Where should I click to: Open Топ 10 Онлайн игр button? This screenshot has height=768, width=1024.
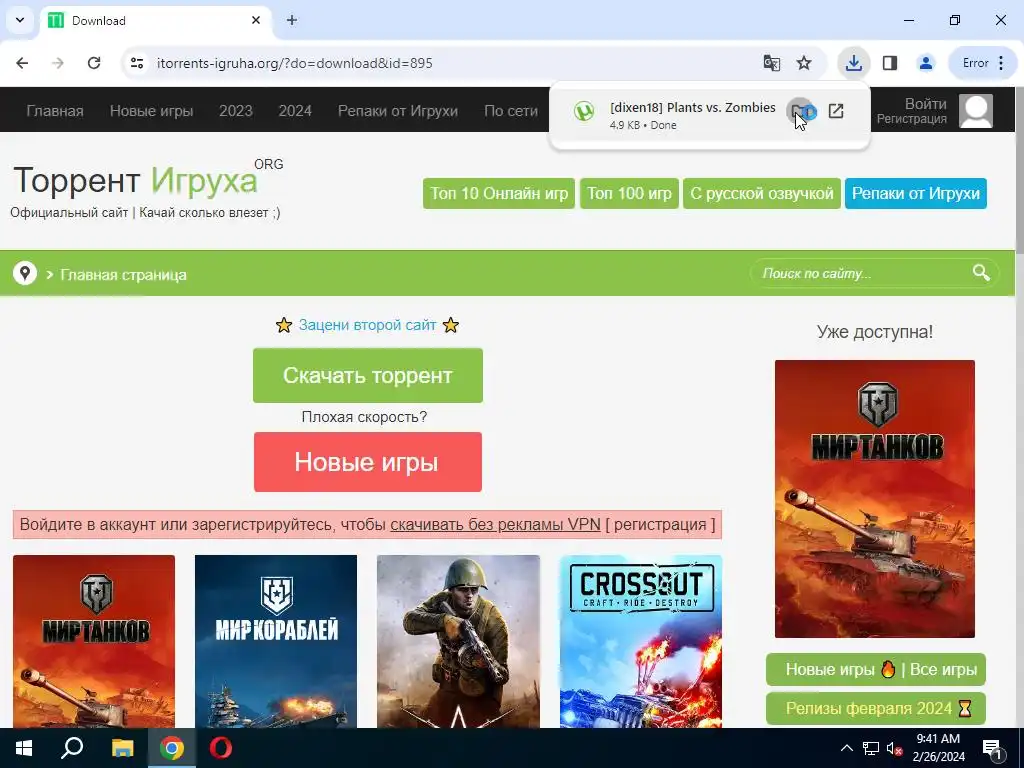click(x=499, y=193)
